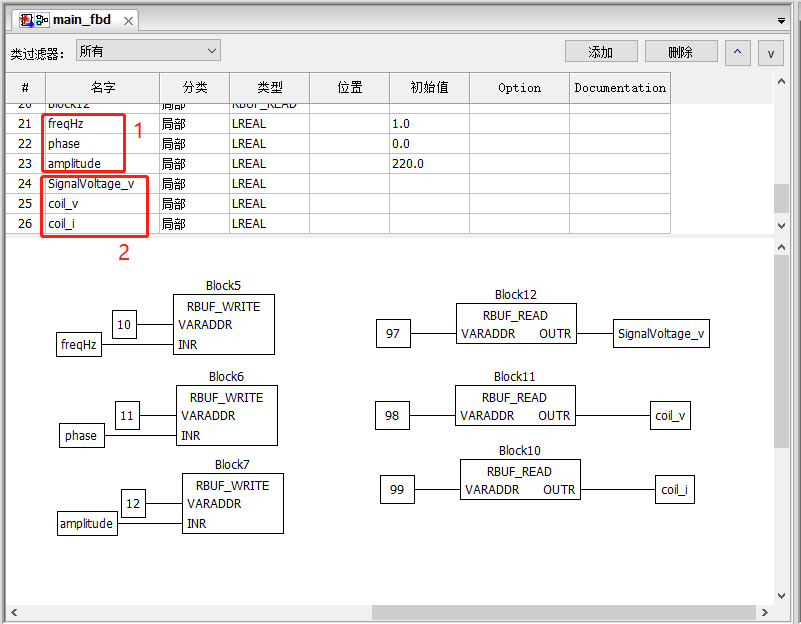Select row number 26
Screen dimensions: 801x624
click(x=25, y=223)
